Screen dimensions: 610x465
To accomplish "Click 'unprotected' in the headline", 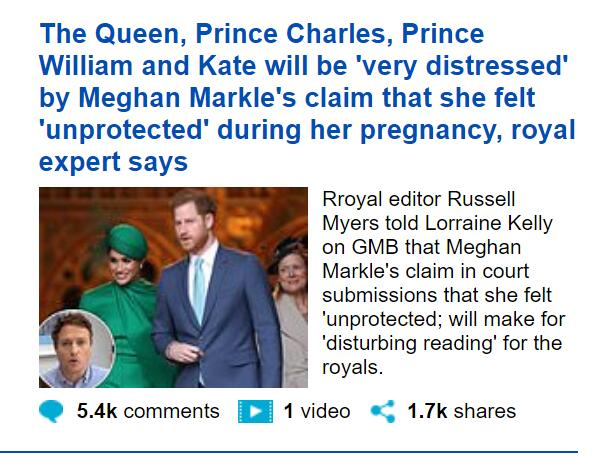I will point(126,130).
